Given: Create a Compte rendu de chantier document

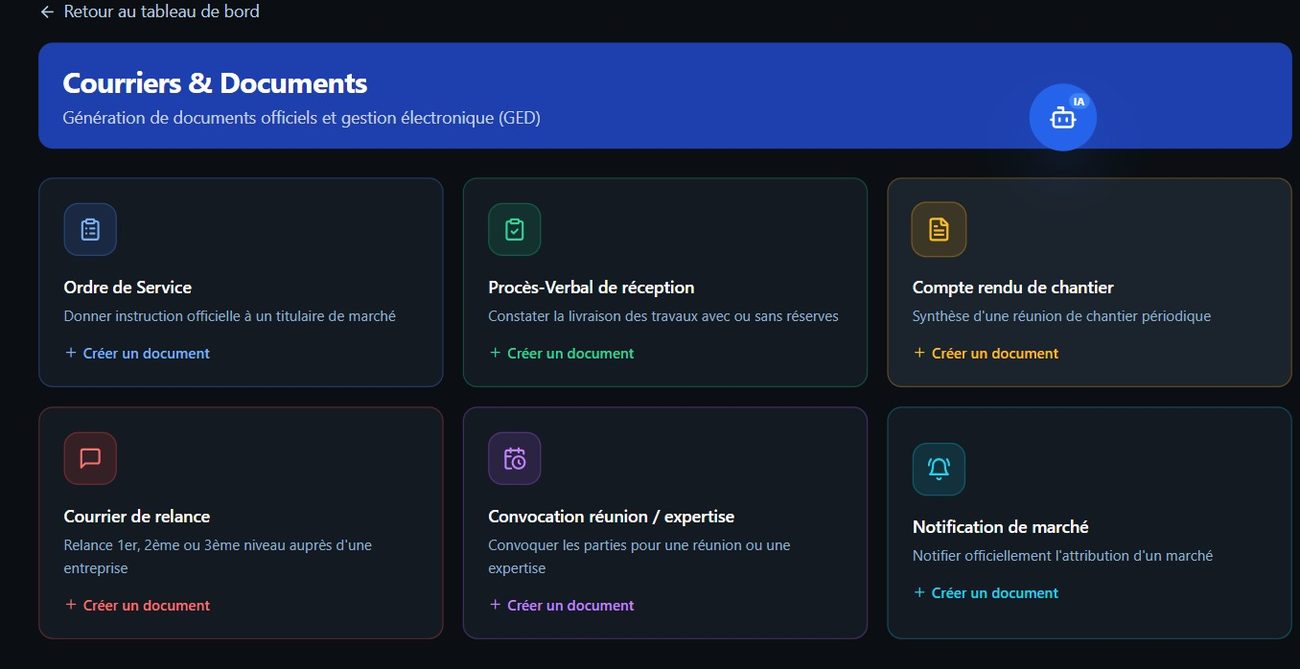Looking at the screenshot, I should coord(986,353).
